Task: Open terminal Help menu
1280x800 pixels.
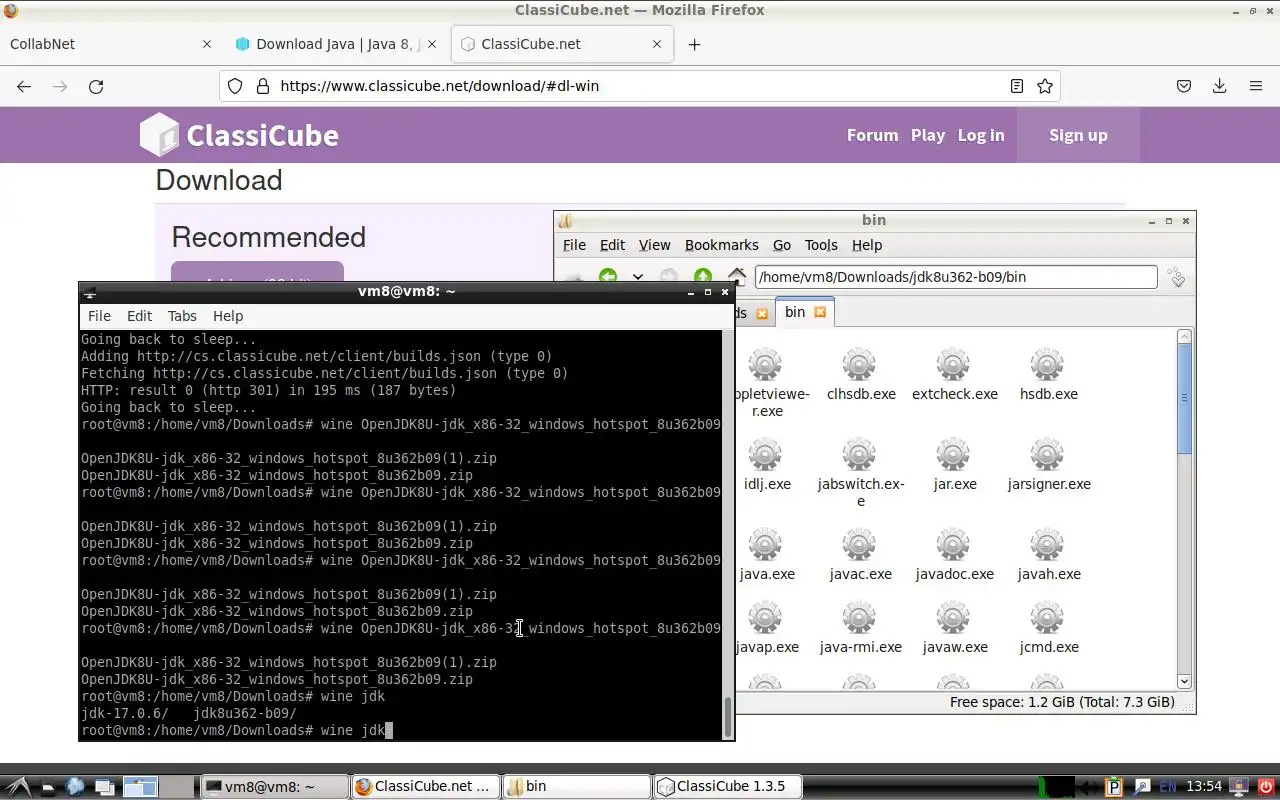Action: click(x=228, y=316)
